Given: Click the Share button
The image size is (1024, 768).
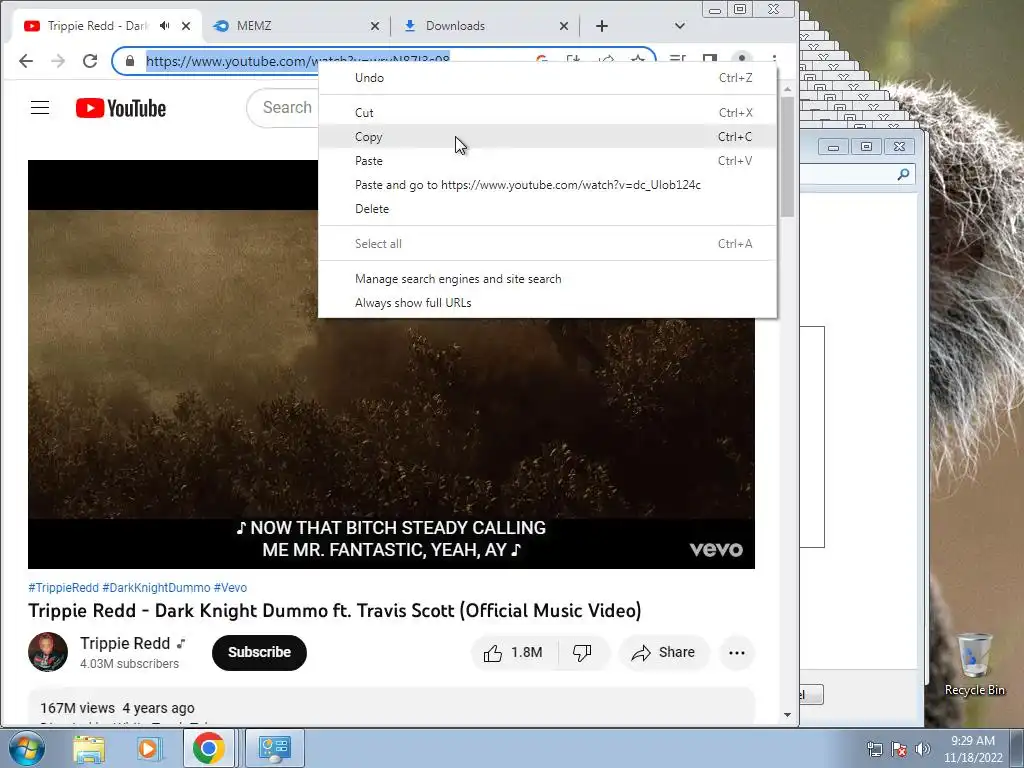Looking at the screenshot, I should click(664, 652).
